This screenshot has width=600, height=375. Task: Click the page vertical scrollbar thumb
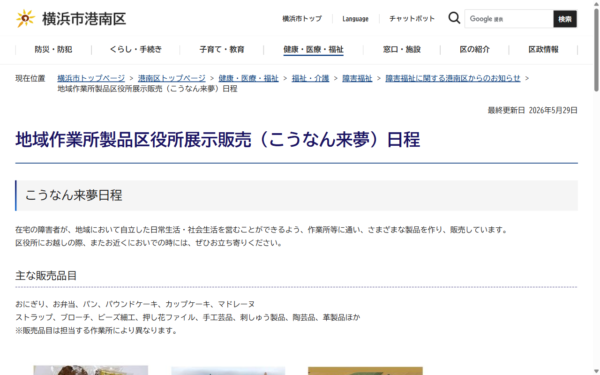[x=596, y=50]
